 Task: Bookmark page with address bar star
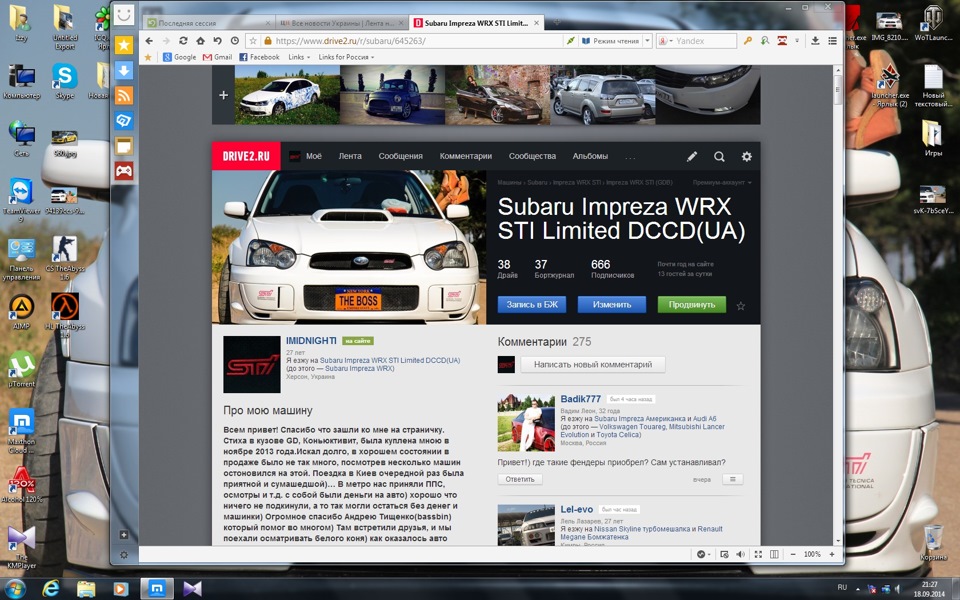253,41
